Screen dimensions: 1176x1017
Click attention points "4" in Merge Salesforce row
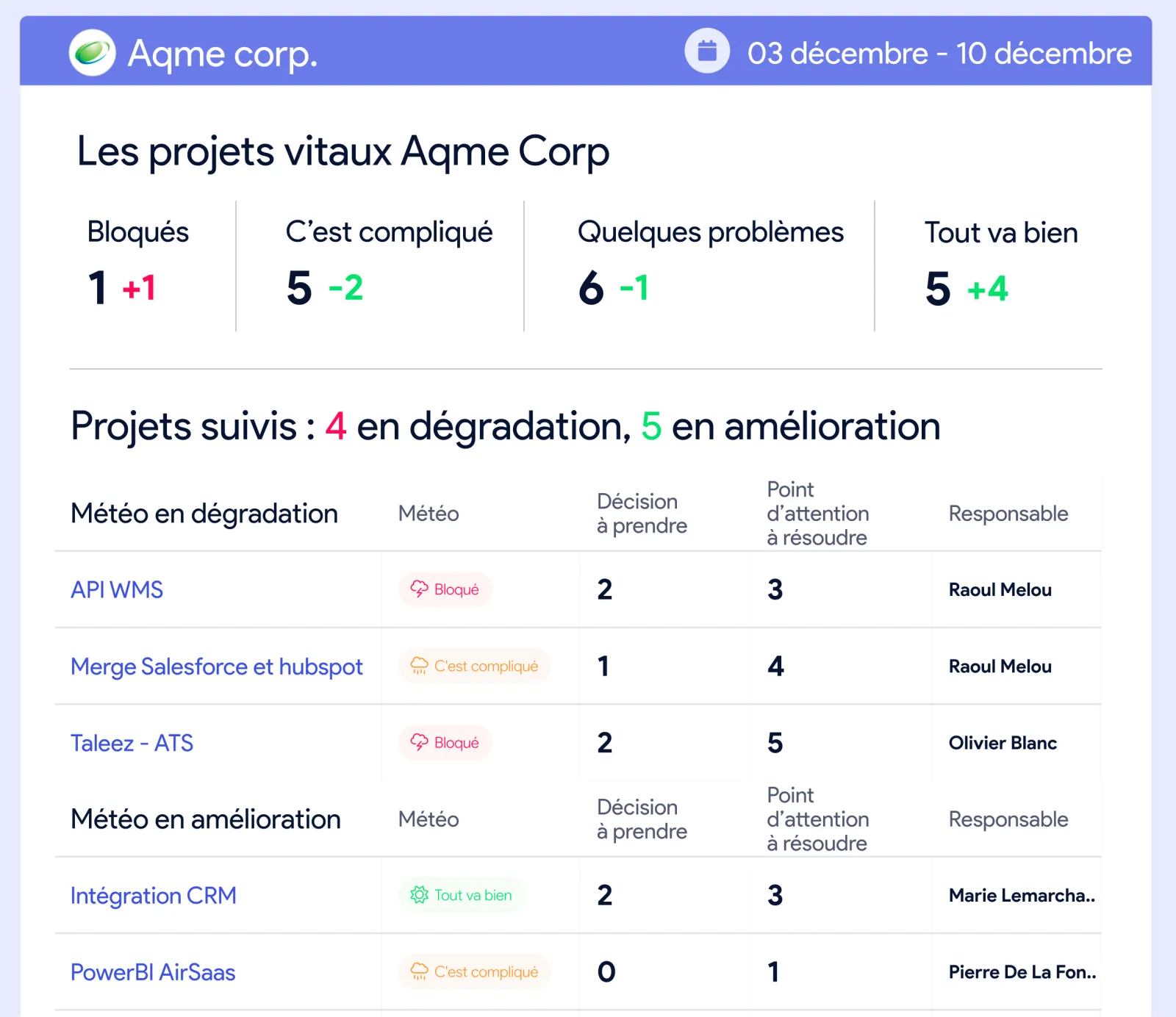pyautogui.click(x=775, y=666)
